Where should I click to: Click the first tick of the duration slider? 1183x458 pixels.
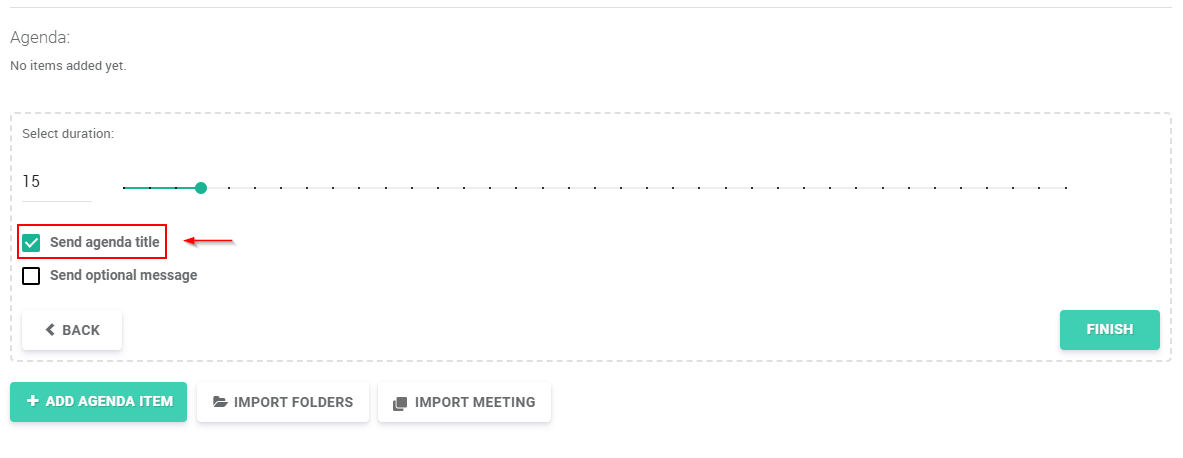tap(124, 188)
